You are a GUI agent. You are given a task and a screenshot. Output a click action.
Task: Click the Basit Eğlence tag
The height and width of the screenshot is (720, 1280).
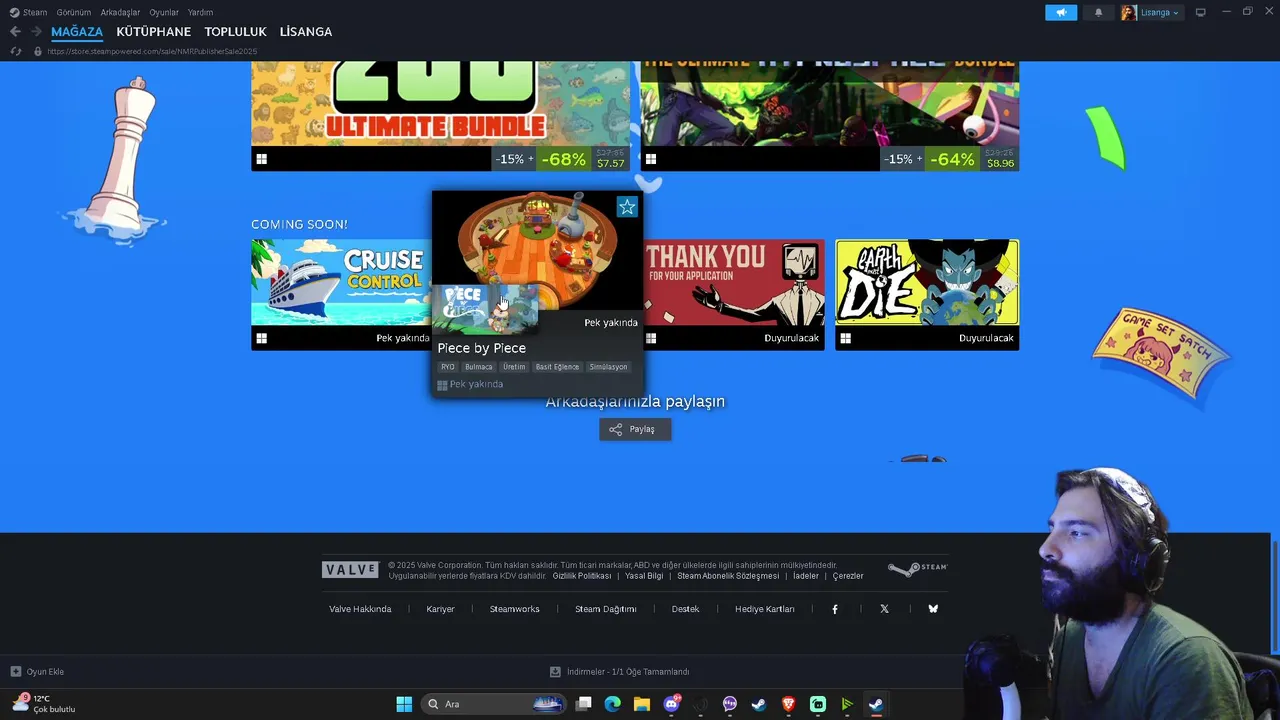click(557, 367)
